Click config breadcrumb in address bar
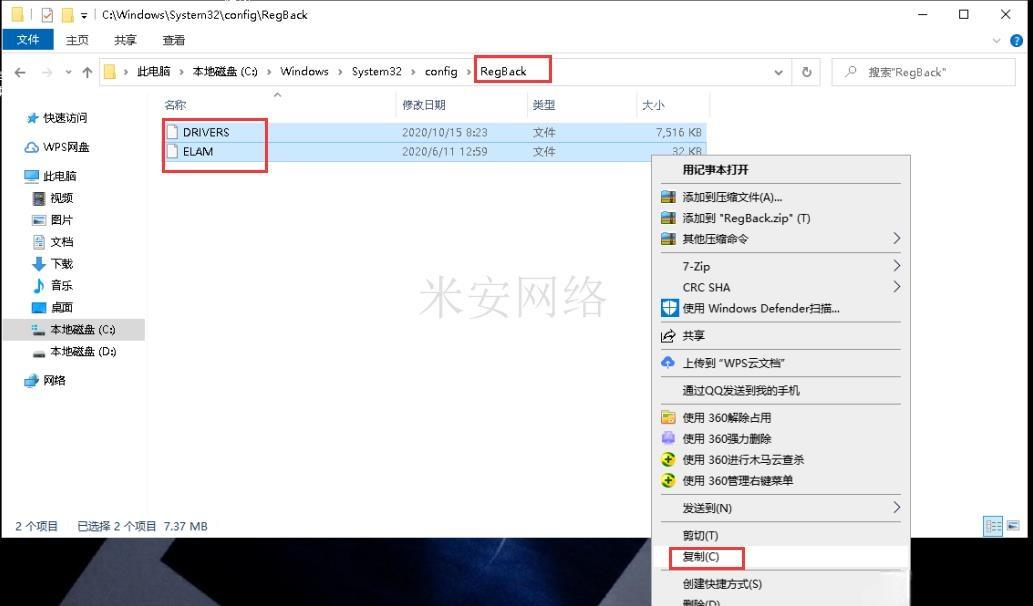This screenshot has height=606, width=1033. (x=441, y=71)
